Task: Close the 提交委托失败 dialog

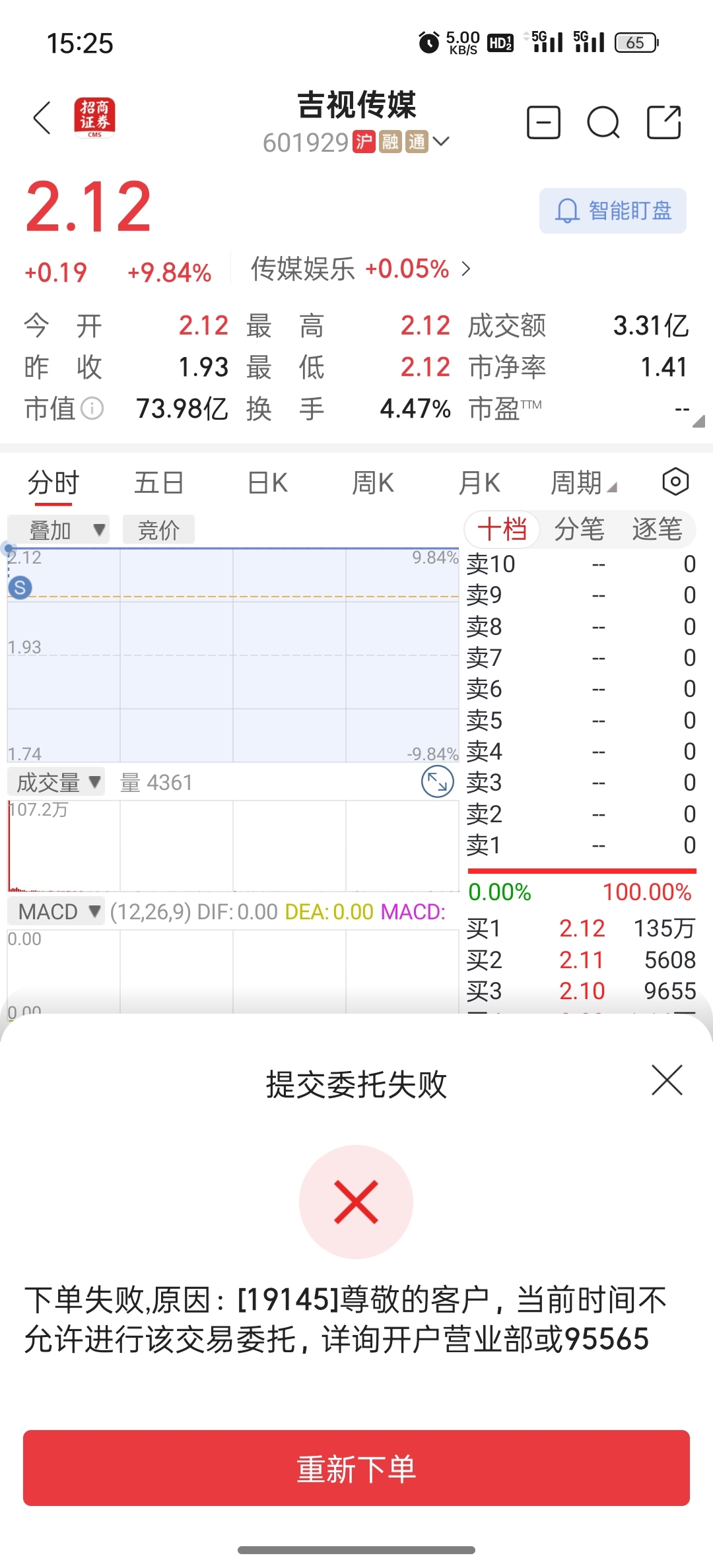Action: click(x=667, y=1080)
